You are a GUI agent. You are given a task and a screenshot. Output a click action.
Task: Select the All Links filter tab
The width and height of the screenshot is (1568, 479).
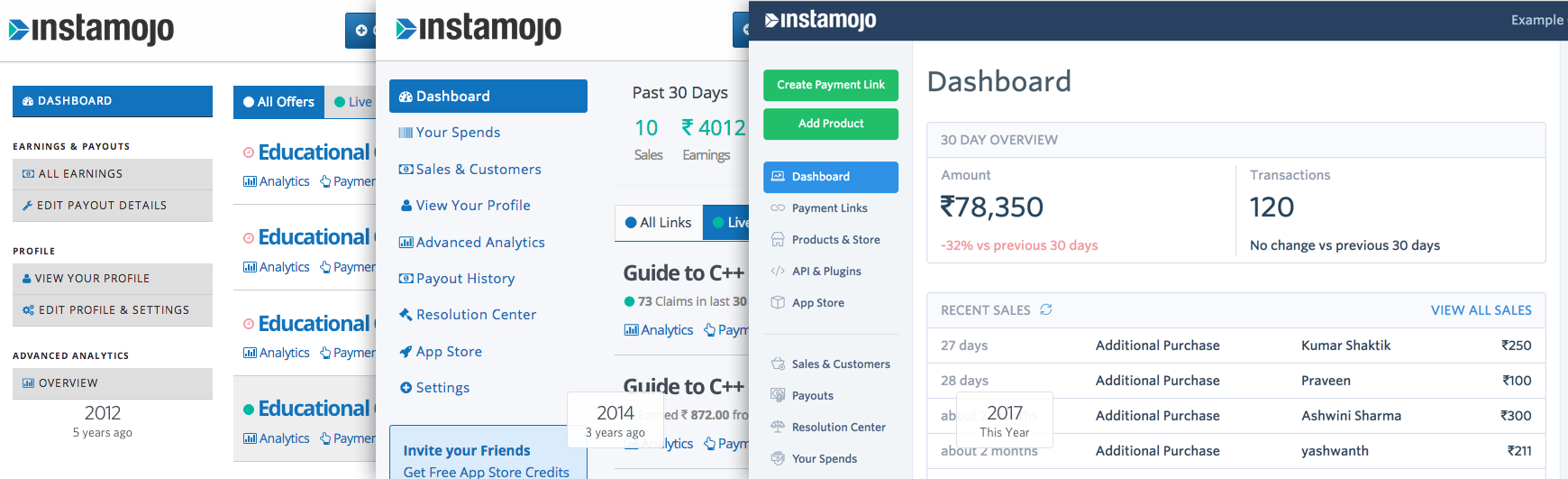659,223
